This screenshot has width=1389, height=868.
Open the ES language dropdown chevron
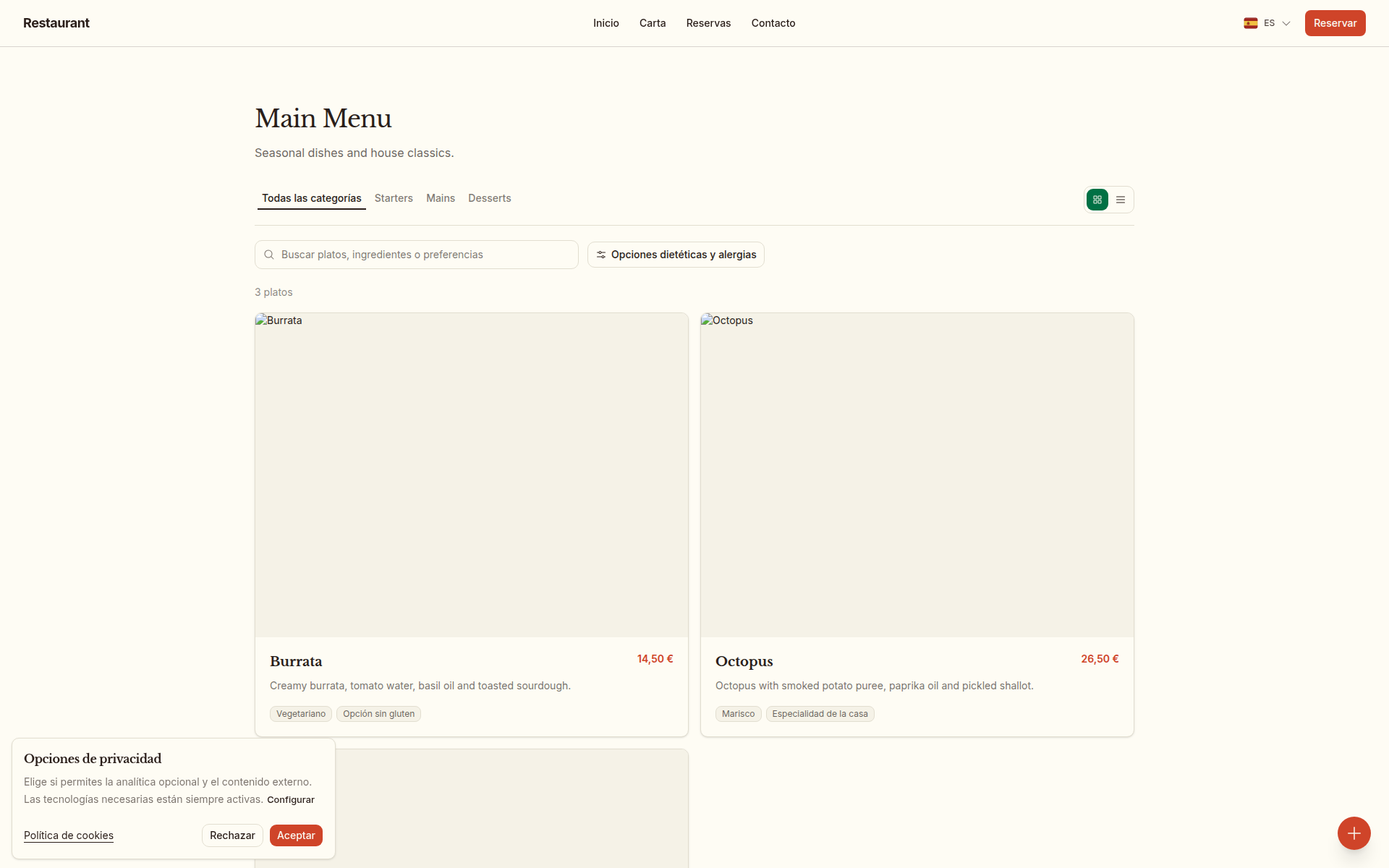[1286, 23]
